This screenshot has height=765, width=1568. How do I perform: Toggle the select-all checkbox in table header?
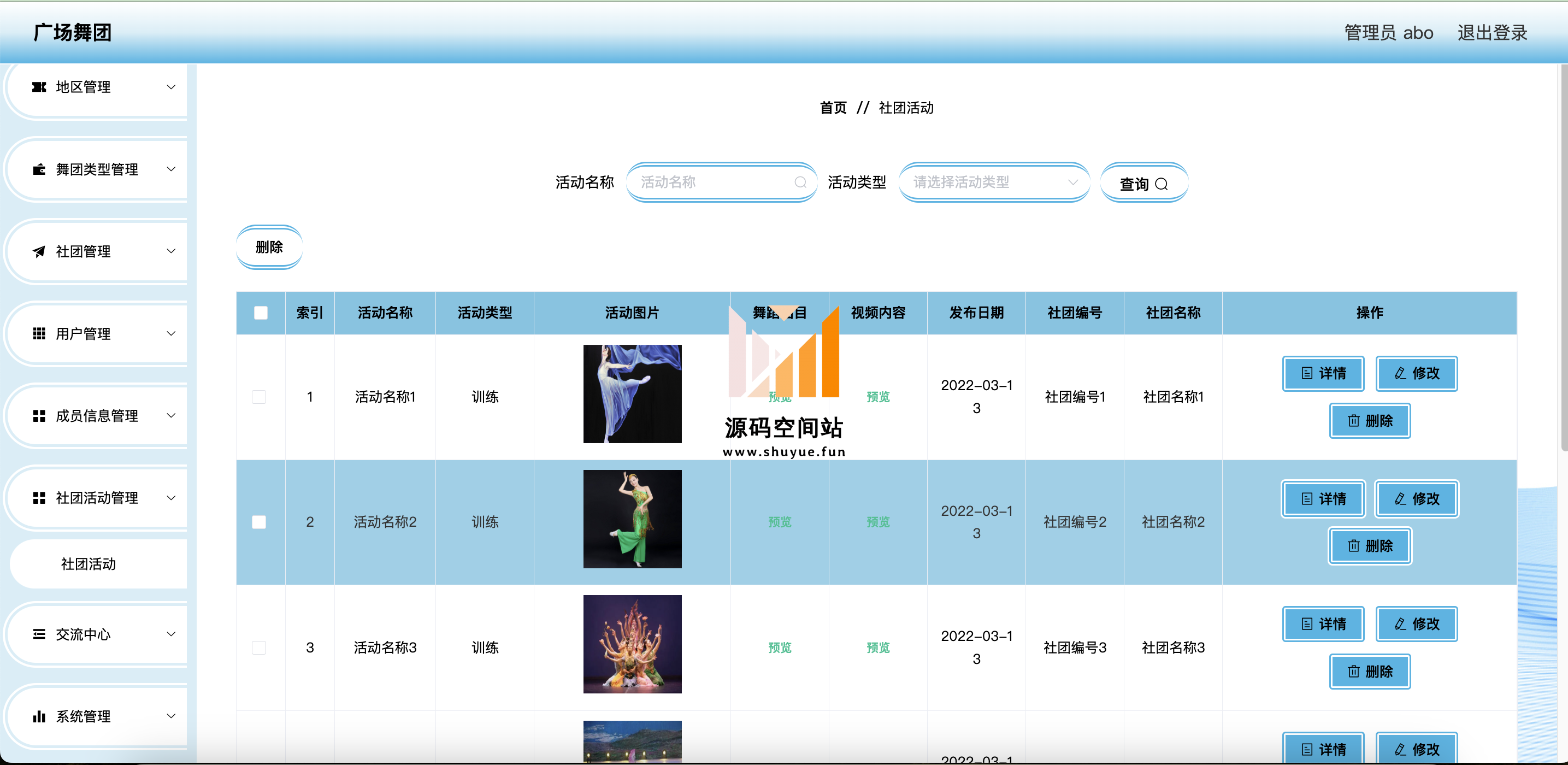pyautogui.click(x=261, y=313)
